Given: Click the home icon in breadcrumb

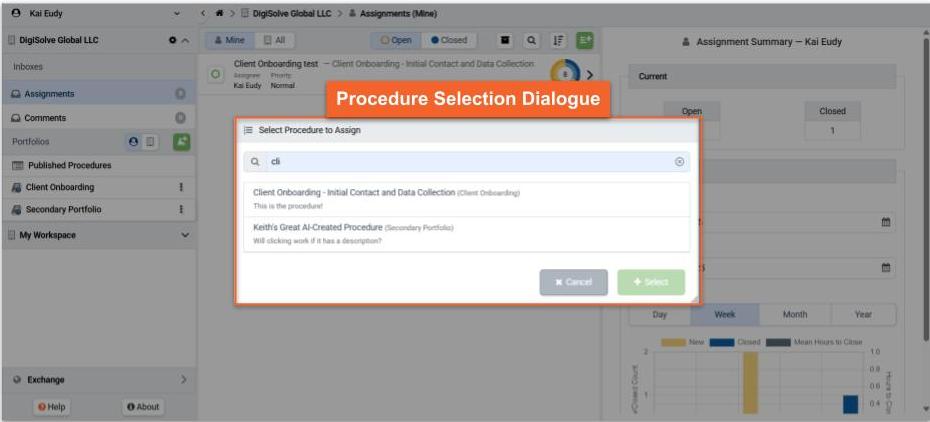Looking at the screenshot, I should point(219,13).
